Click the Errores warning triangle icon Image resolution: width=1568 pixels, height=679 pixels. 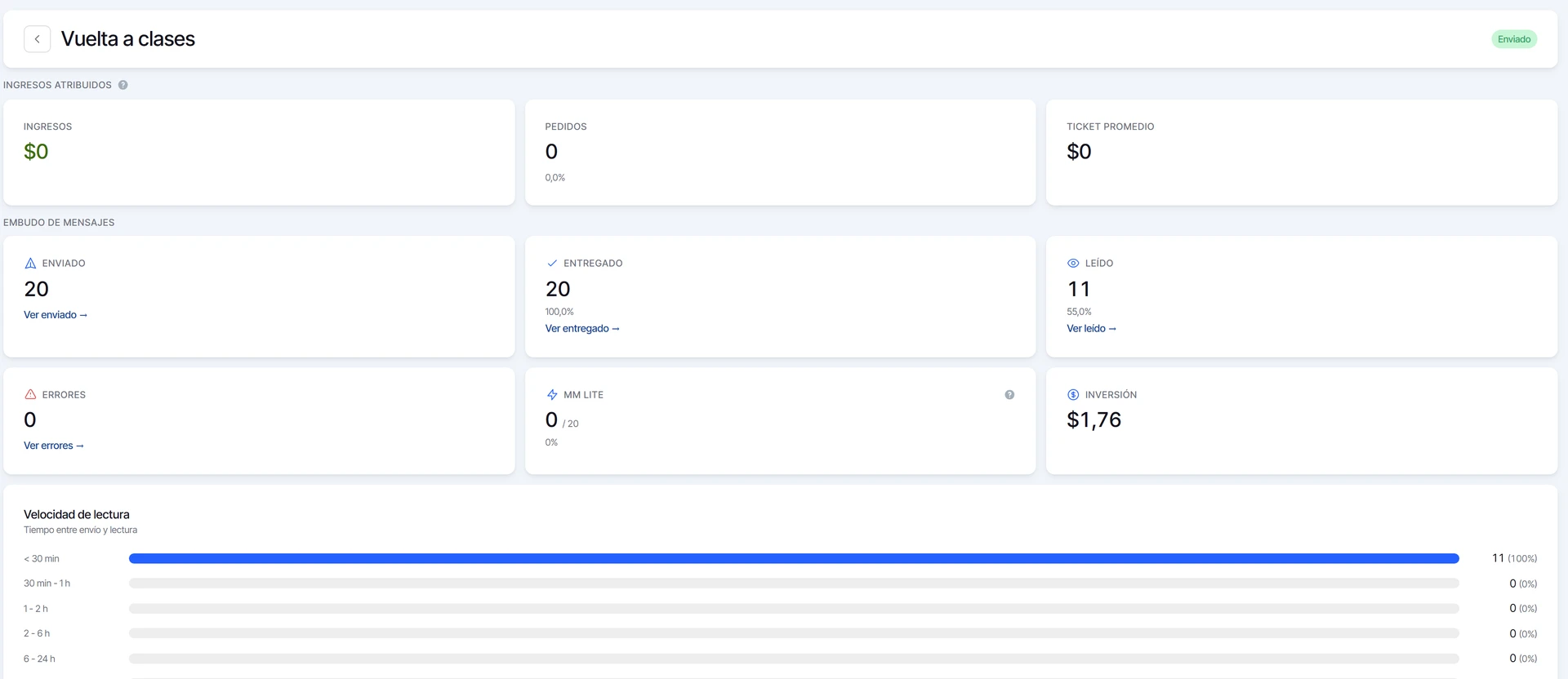tap(30, 395)
